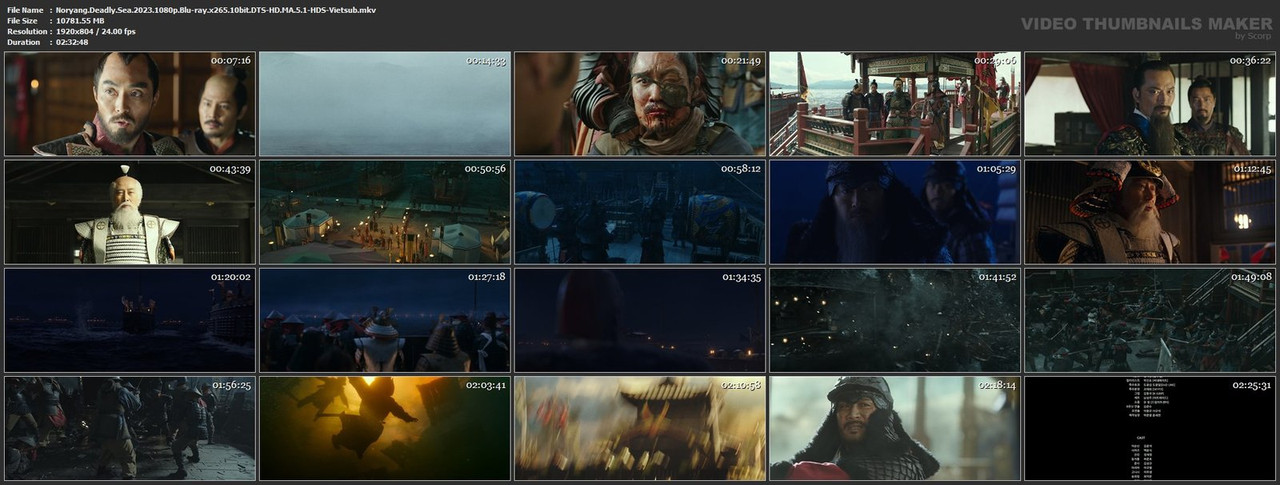Select the ship deck thumbnail at 00:29:06
The image size is (1280, 485).
click(895, 103)
